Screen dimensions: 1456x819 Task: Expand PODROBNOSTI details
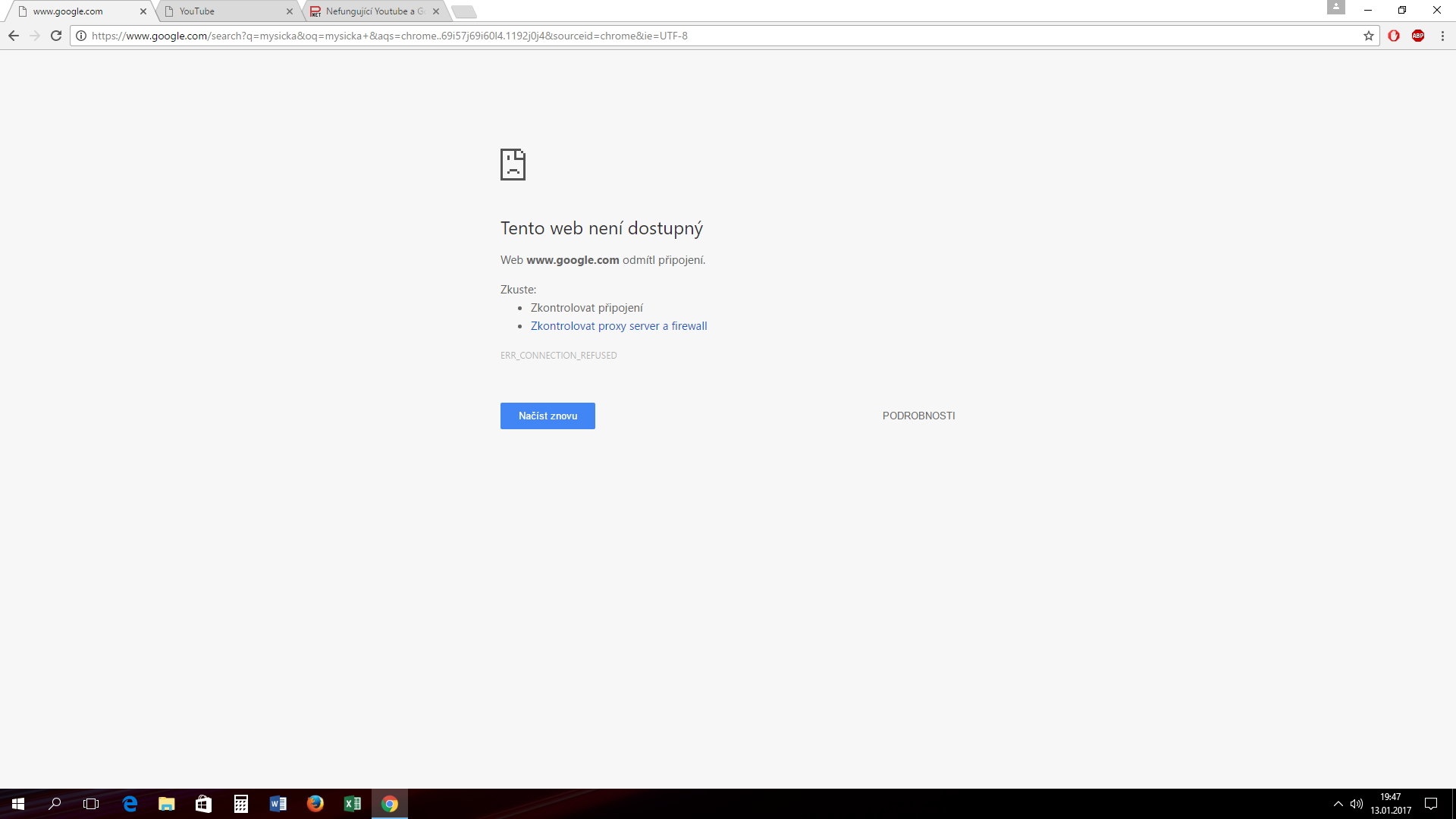pyautogui.click(x=918, y=416)
